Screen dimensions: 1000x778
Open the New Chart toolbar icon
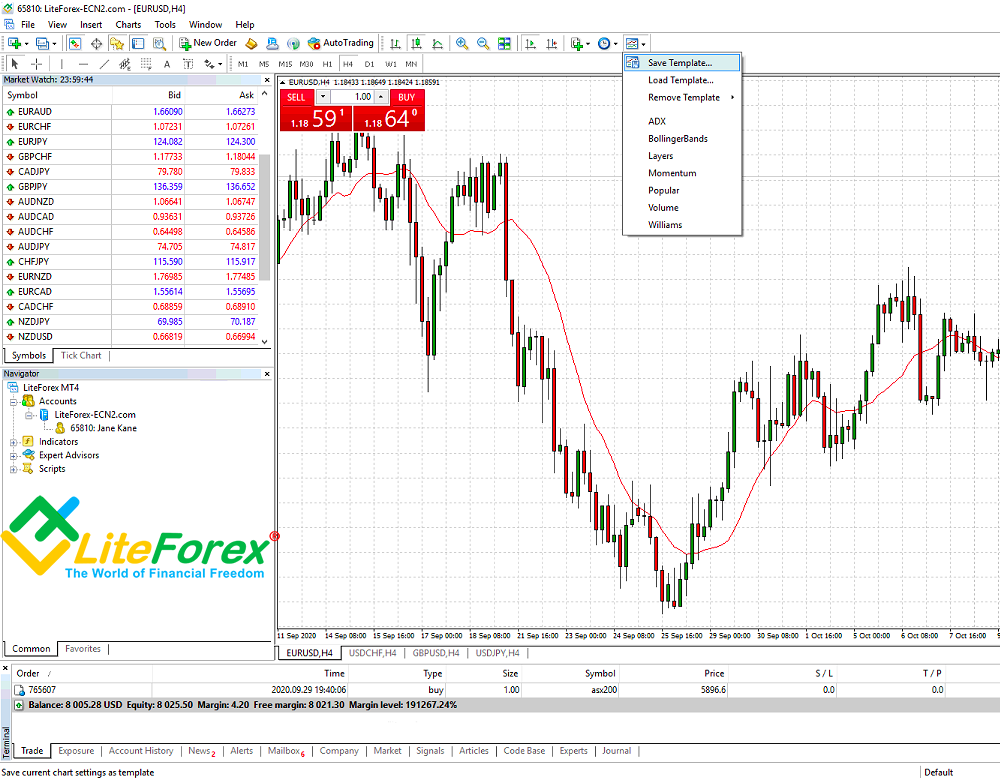click(x=14, y=43)
